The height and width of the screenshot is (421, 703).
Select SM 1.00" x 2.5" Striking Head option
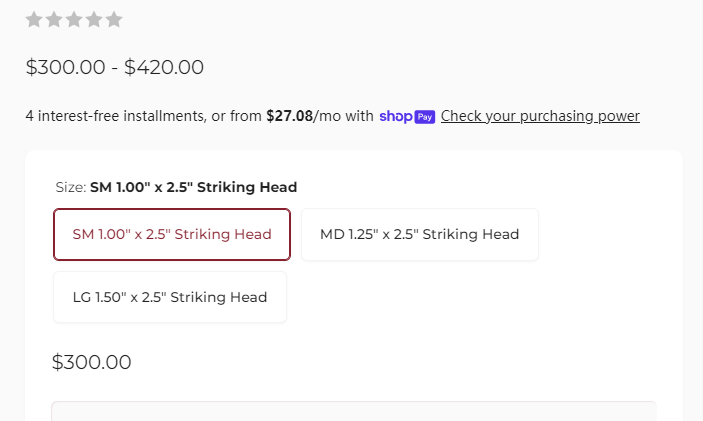[x=172, y=234]
